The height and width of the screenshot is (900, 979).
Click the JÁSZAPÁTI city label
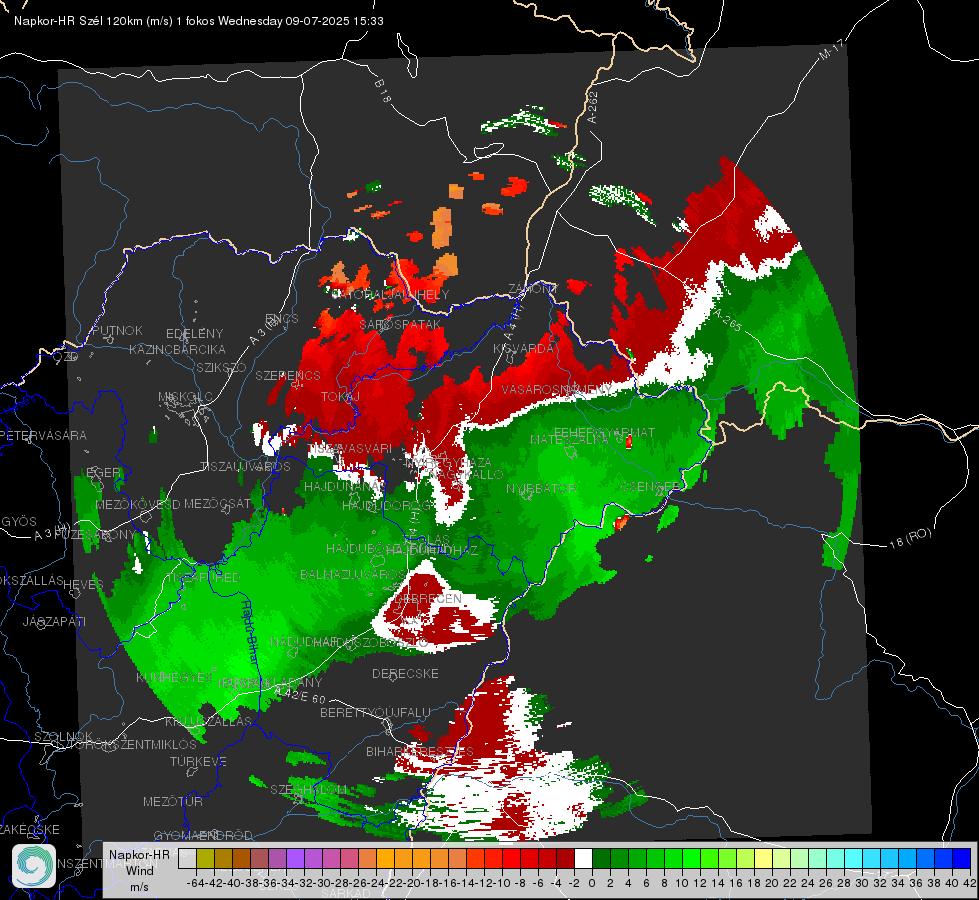(x=54, y=621)
